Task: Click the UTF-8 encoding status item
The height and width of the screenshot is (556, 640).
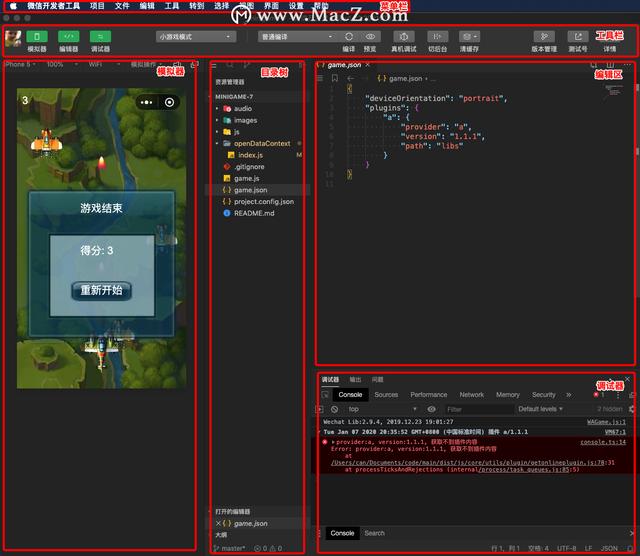Action: [x=567, y=548]
